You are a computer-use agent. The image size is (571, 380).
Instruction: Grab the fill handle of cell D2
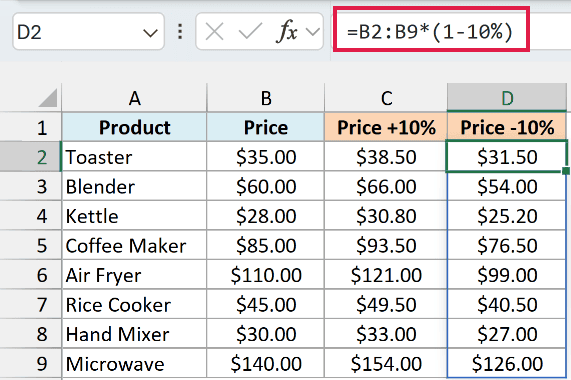tap(566, 171)
